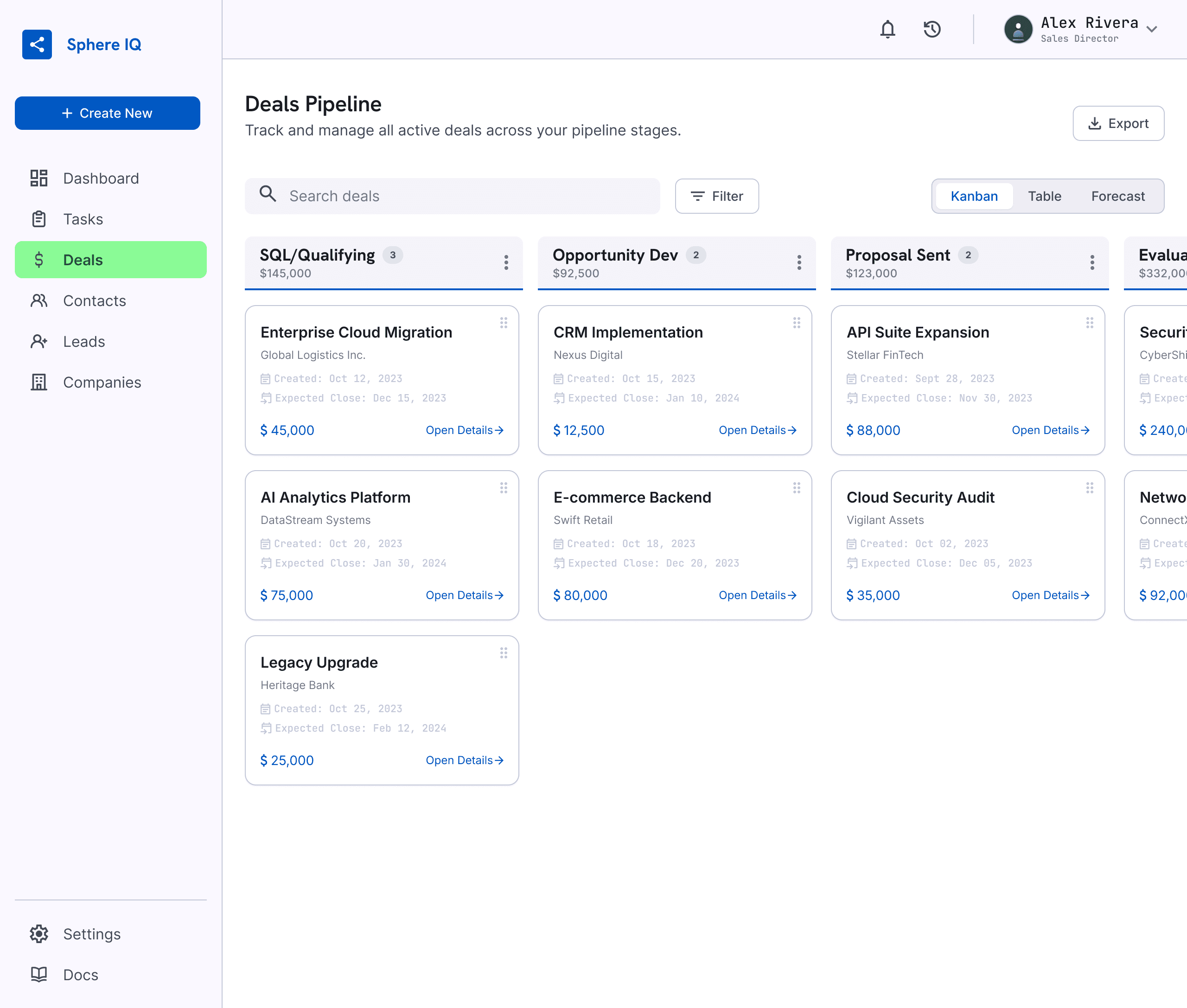Click the Proposal Sent count badge
Image resolution: width=1187 pixels, height=1008 pixels.
[968, 255]
